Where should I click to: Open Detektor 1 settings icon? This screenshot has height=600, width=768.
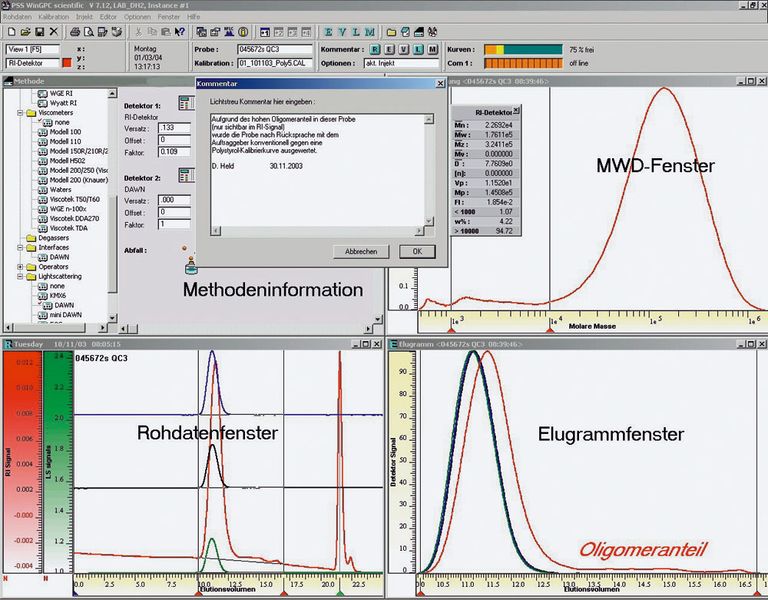pos(186,104)
